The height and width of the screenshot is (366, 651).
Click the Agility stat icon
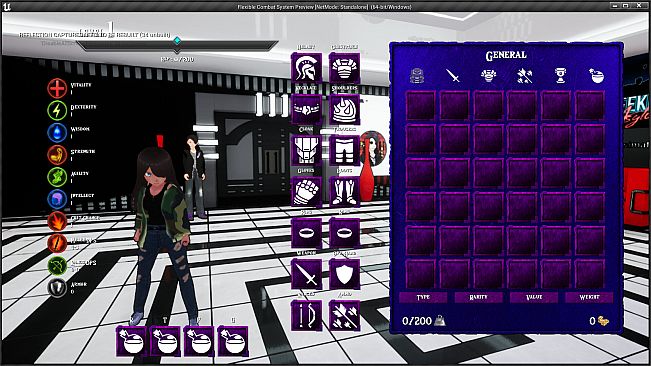57,177
